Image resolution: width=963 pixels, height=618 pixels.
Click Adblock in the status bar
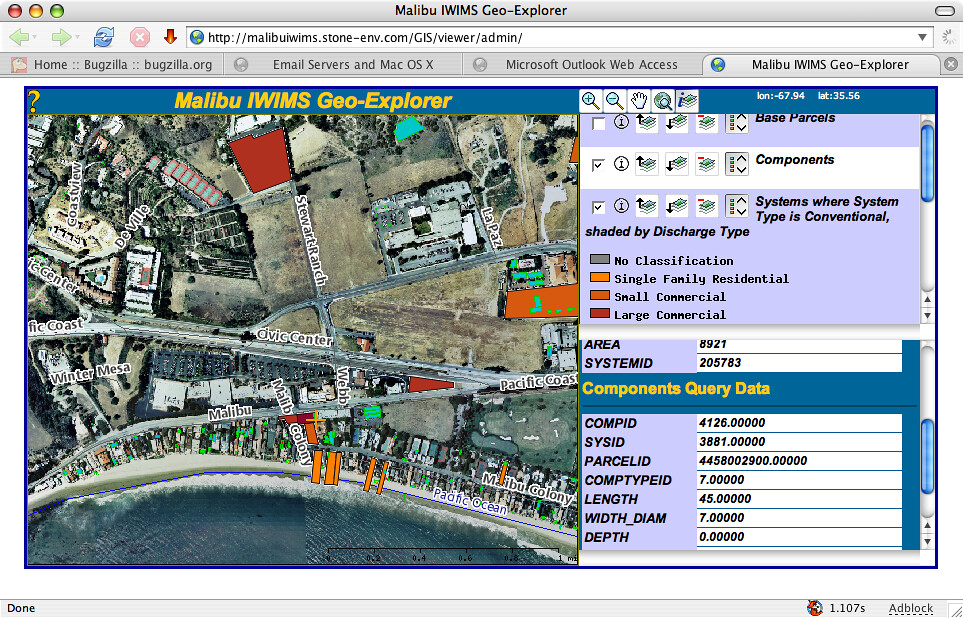911,608
